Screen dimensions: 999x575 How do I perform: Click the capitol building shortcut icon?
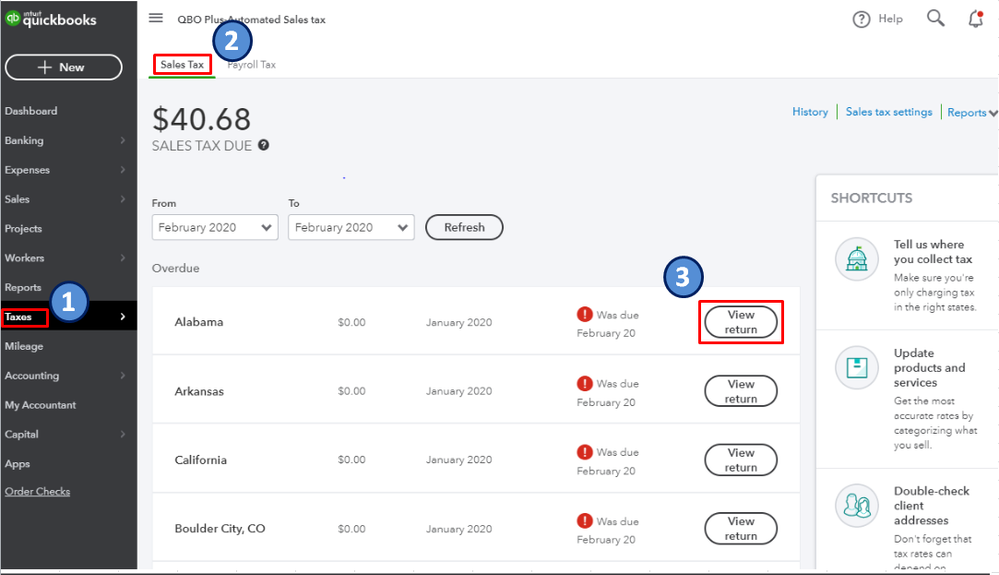(857, 259)
